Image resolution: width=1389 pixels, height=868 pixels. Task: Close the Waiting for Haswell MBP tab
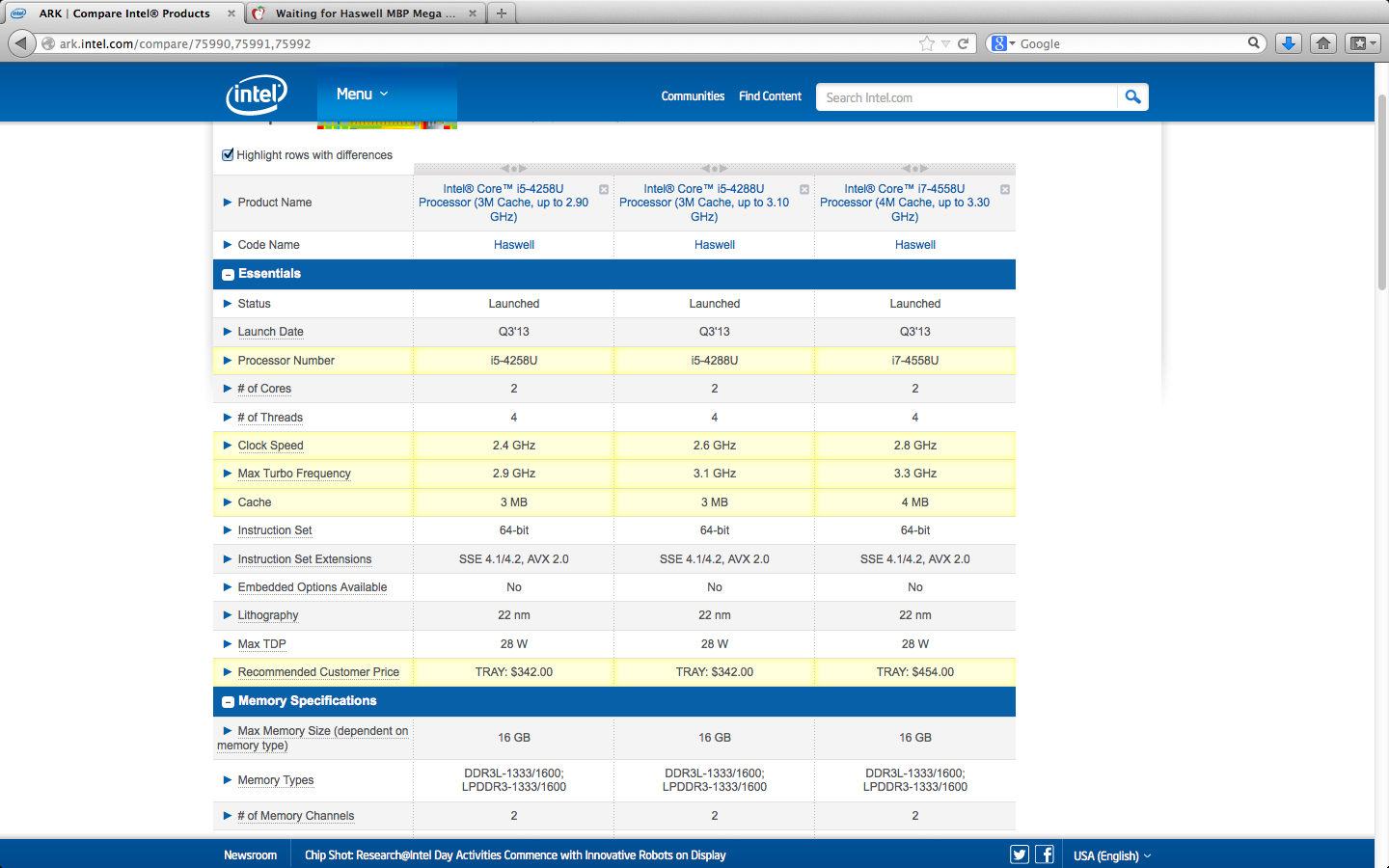click(x=473, y=14)
